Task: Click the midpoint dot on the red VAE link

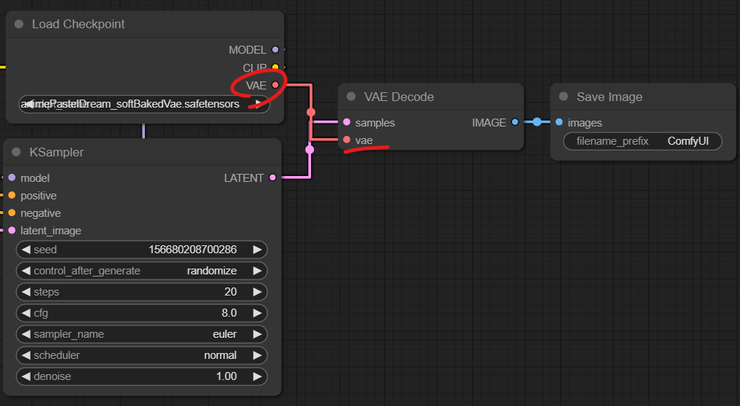Action: tap(311, 112)
